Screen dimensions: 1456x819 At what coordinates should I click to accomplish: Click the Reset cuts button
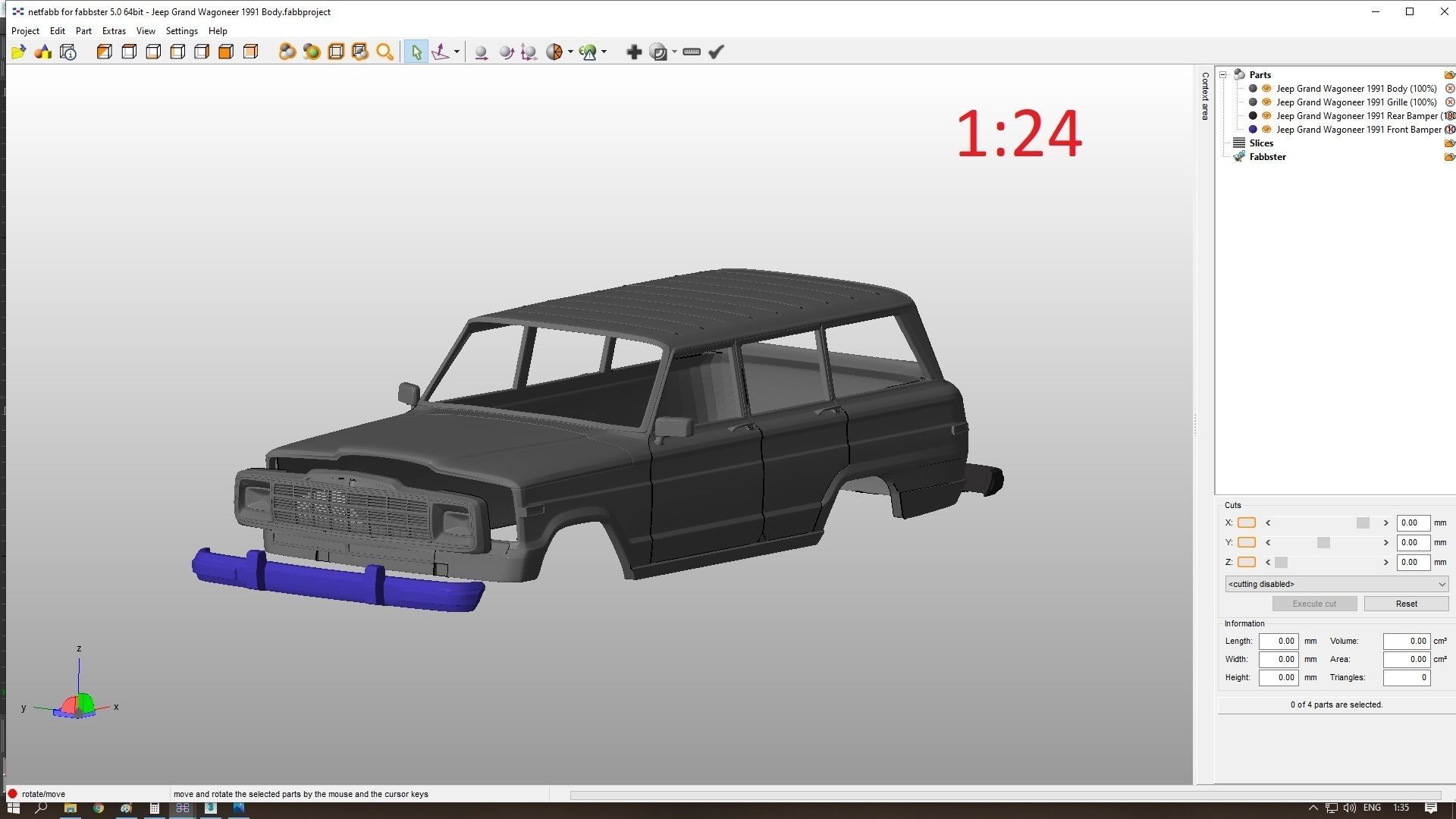click(1406, 604)
